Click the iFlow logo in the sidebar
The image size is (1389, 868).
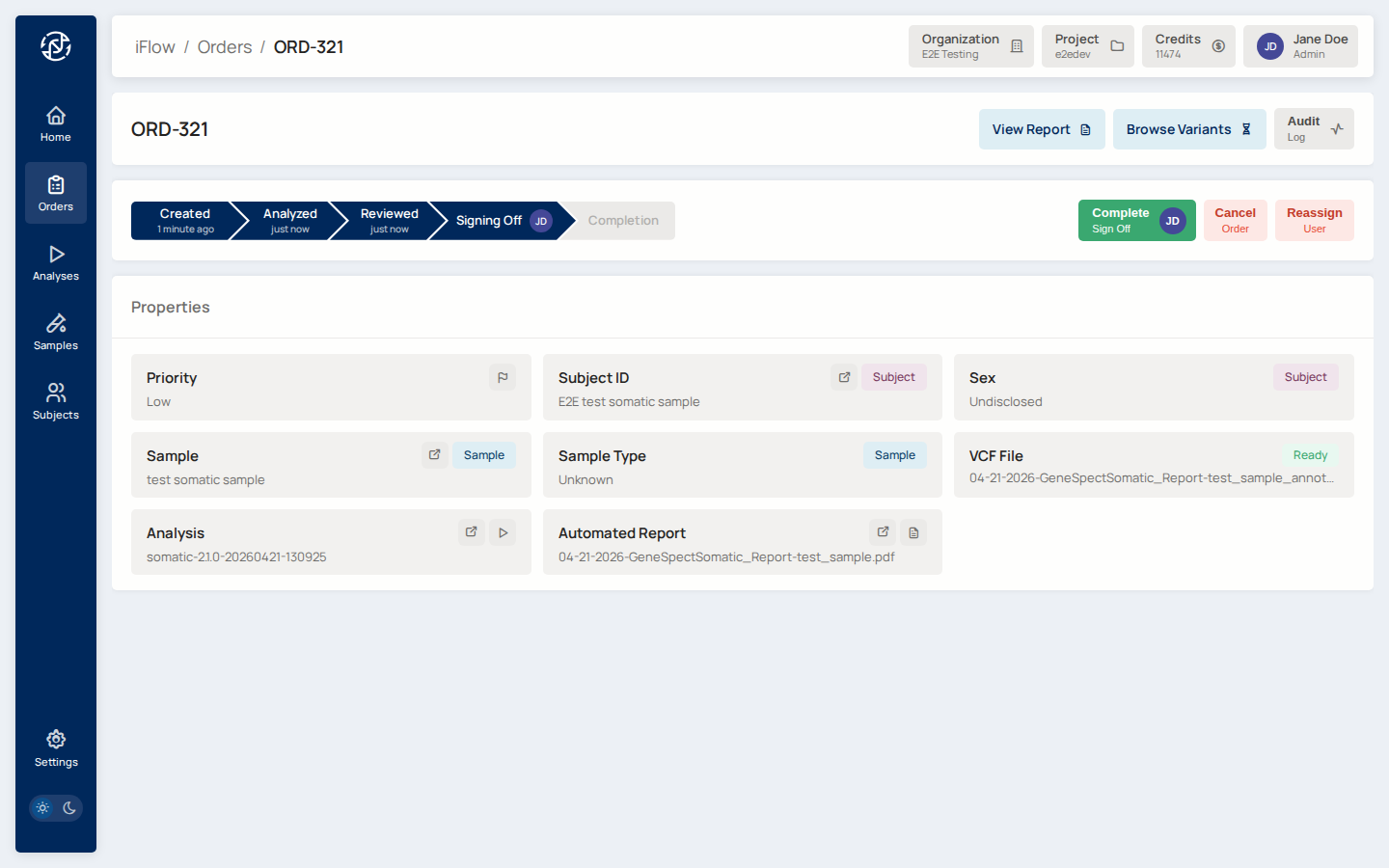pyautogui.click(x=56, y=46)
